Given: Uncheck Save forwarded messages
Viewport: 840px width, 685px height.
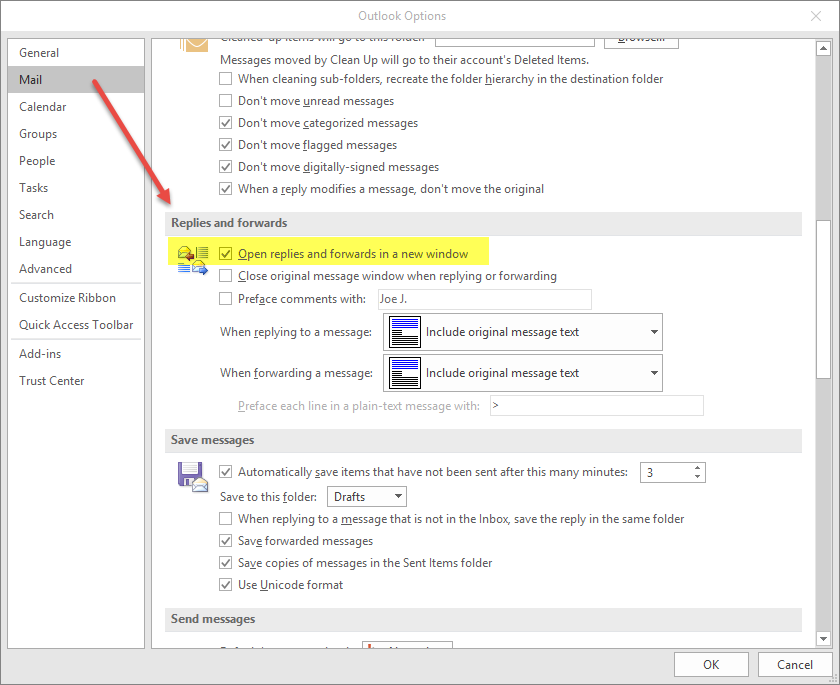Looking at the screenshot, I should pos(226,540).
